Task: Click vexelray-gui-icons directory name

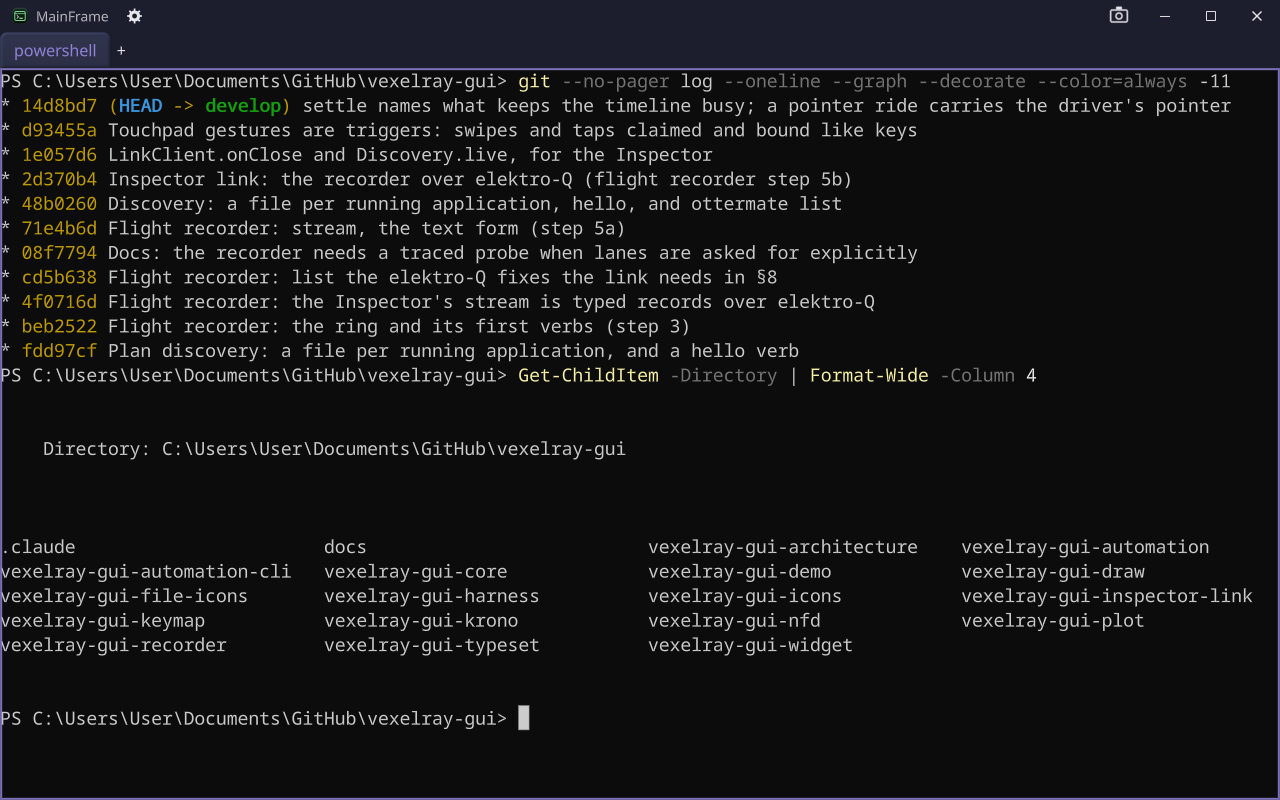Action: pyautogui.click(x=745, y=596)
